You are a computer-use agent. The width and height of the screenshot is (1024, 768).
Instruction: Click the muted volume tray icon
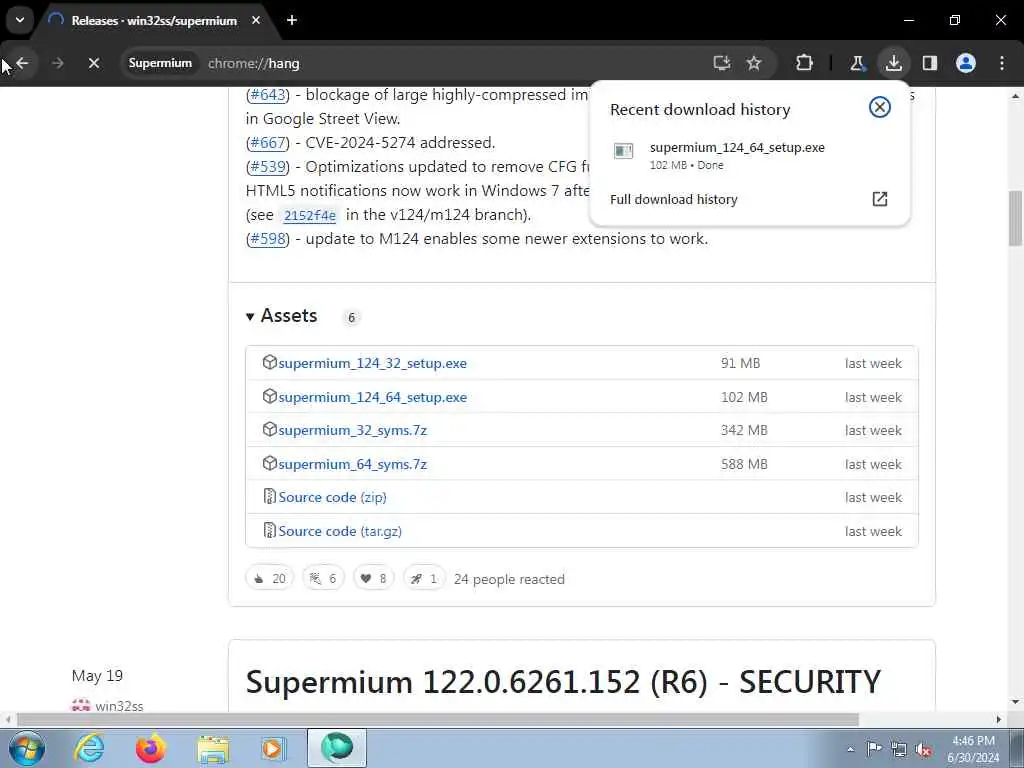tap(923, 749)
